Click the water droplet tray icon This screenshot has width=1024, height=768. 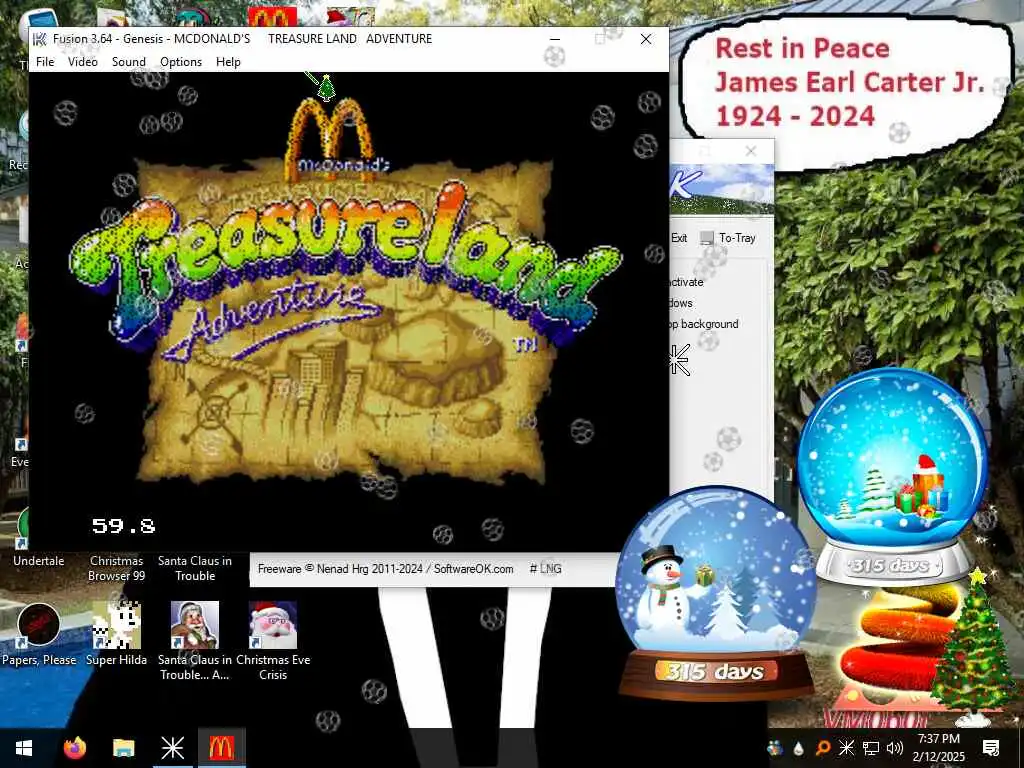point(798,748)
